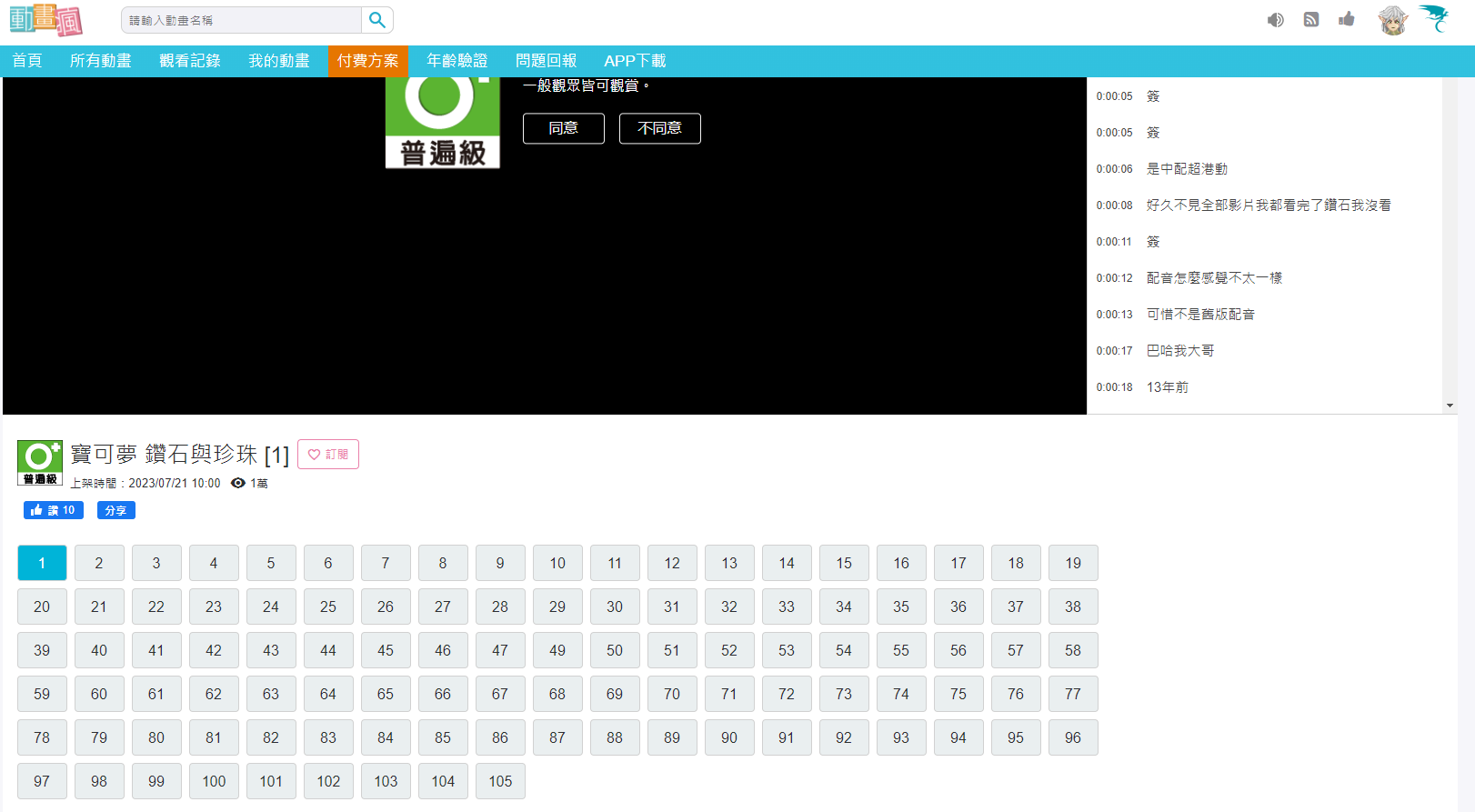Viewport: 1475px width, 812px height.
Task: Select episode 103 button
Action: click(386, 781)
